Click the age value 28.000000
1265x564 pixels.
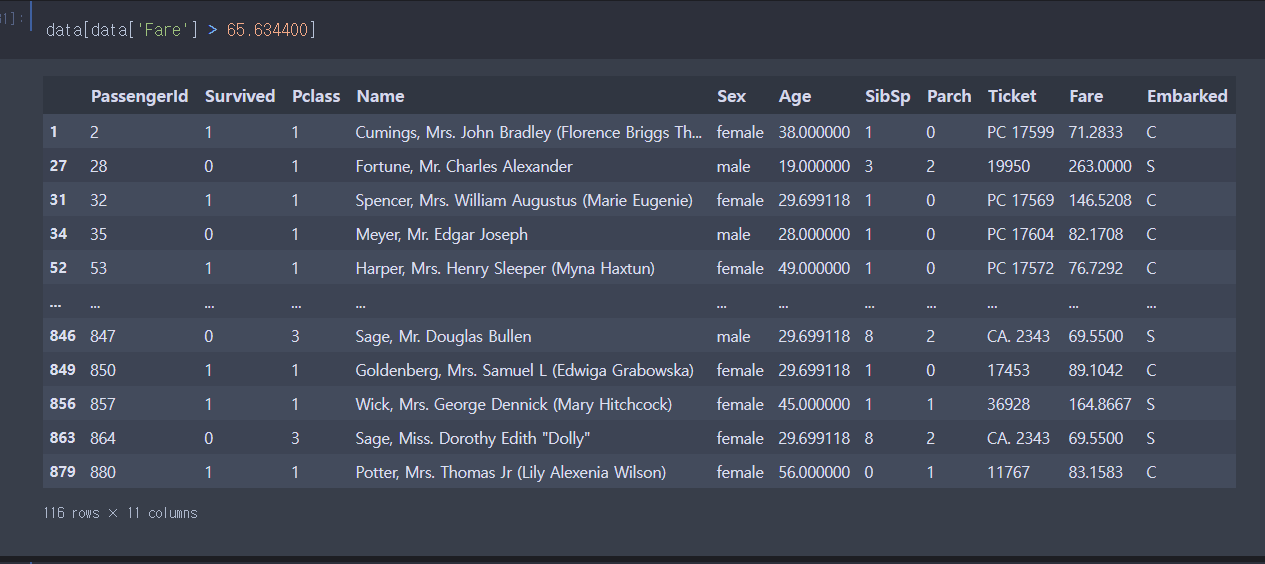(x=814, y=234)
